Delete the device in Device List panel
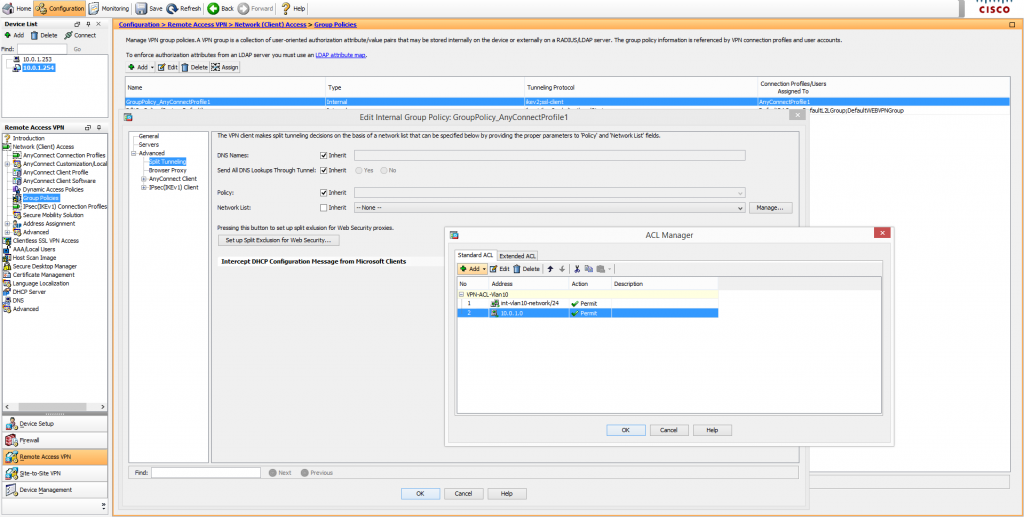The image size is (1024, 517). pyautogui.click(x=44, y=35)
